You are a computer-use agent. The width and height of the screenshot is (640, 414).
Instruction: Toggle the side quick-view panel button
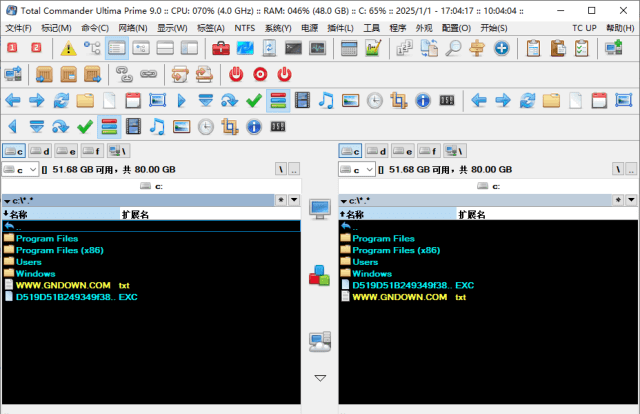pos(189,48)
